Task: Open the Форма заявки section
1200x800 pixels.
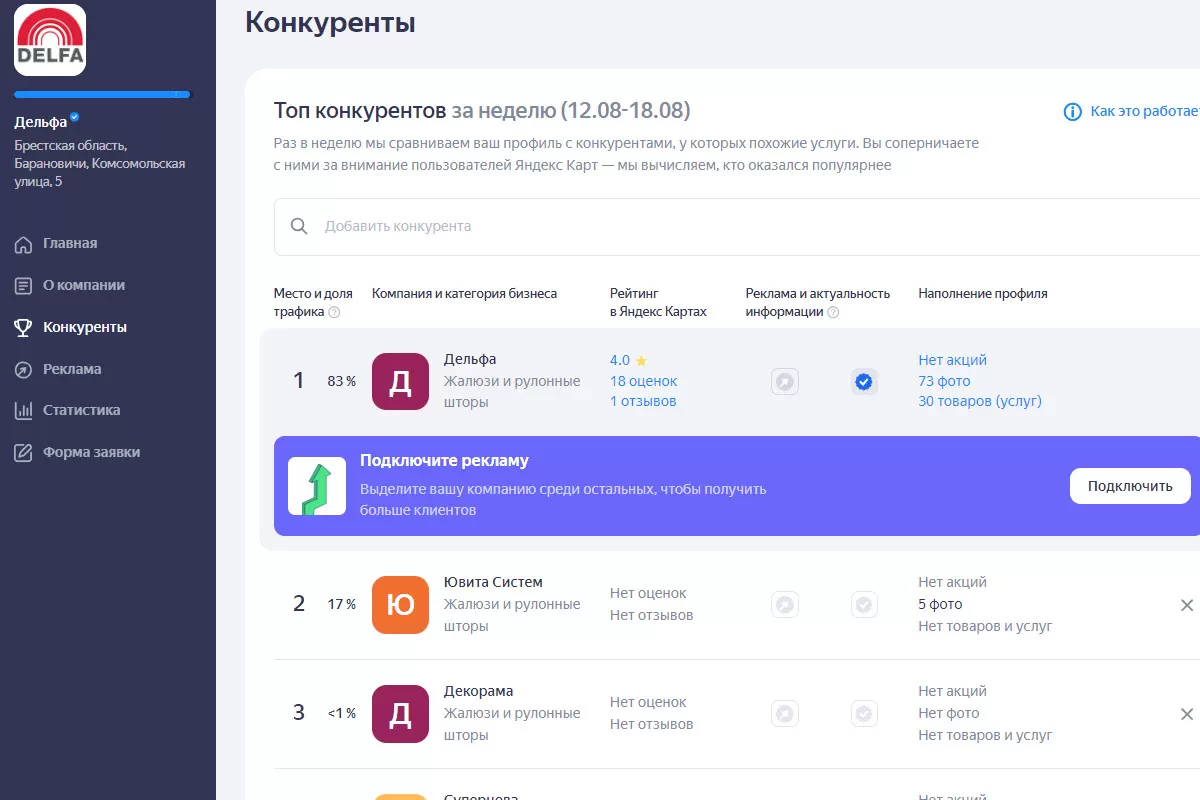Action: click(91, 452)
